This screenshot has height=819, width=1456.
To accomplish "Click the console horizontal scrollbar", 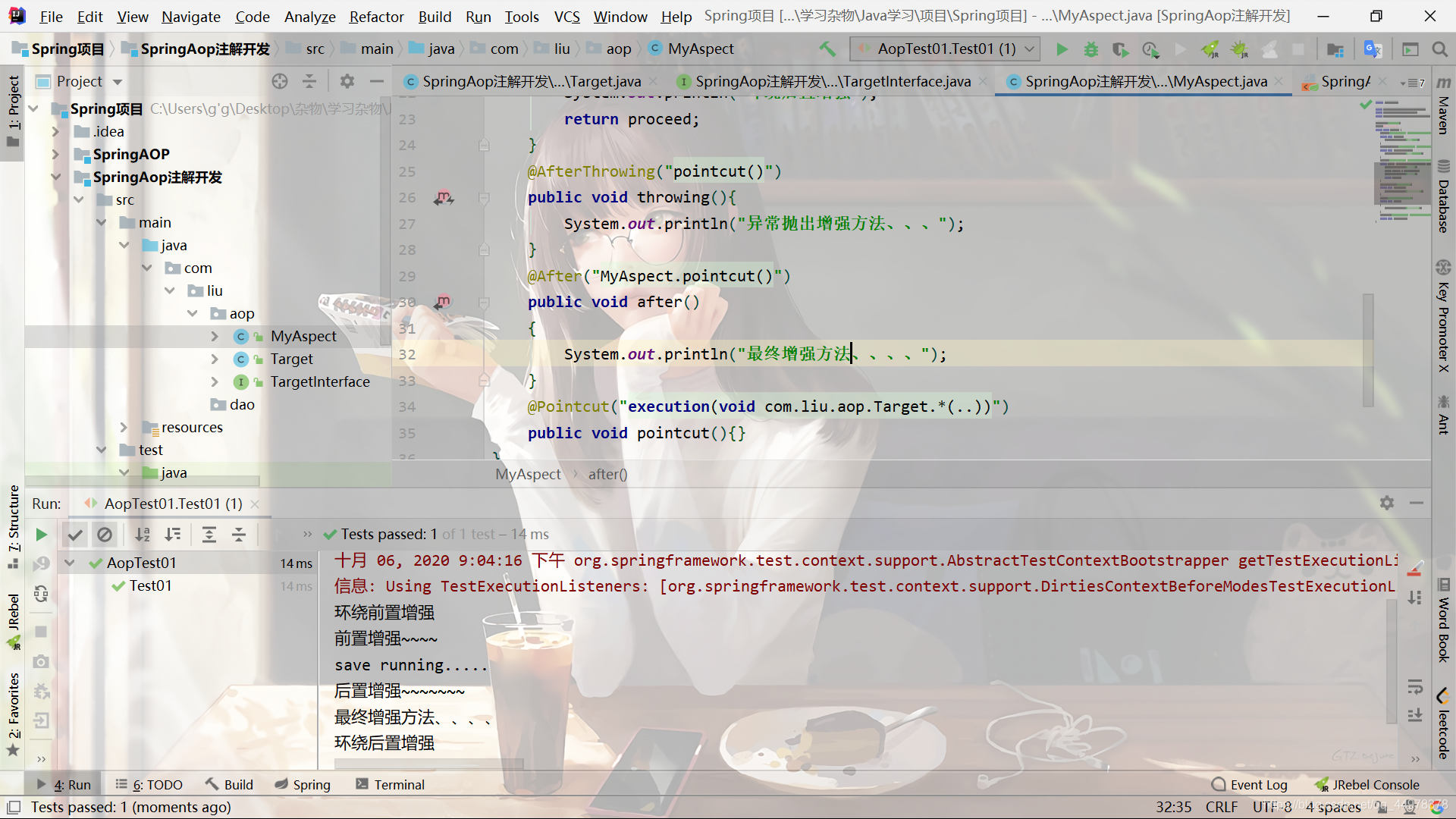I will coord(429,763).
